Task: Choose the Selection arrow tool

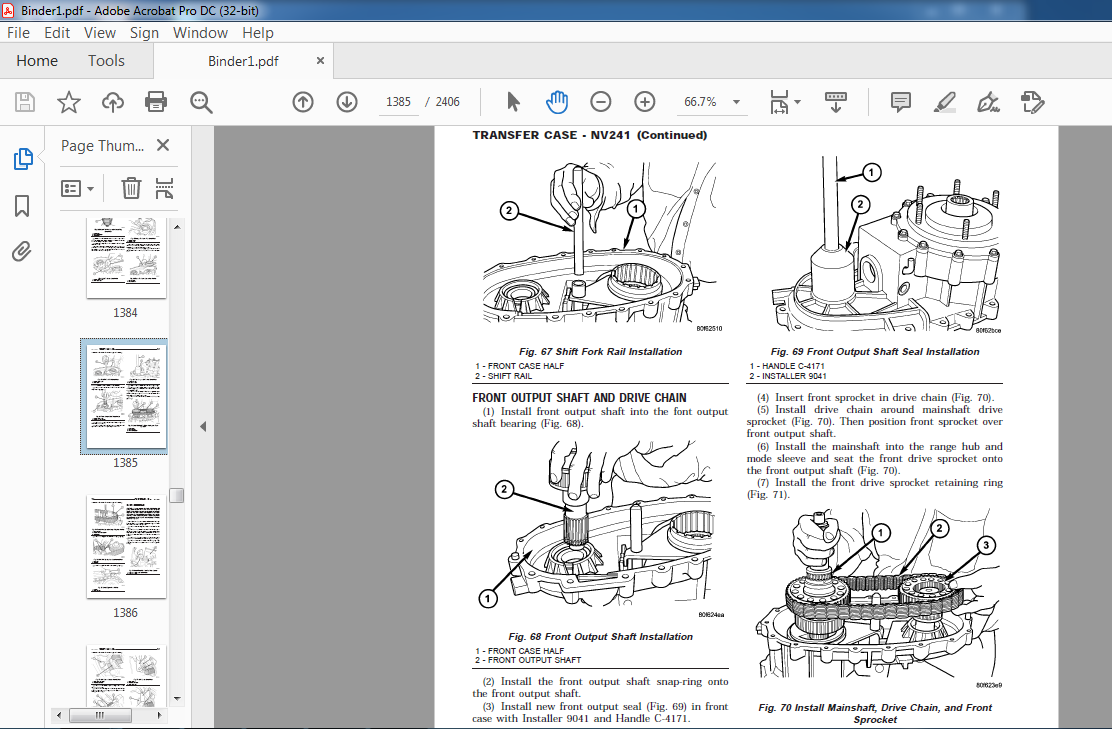Action: (513, 102)
